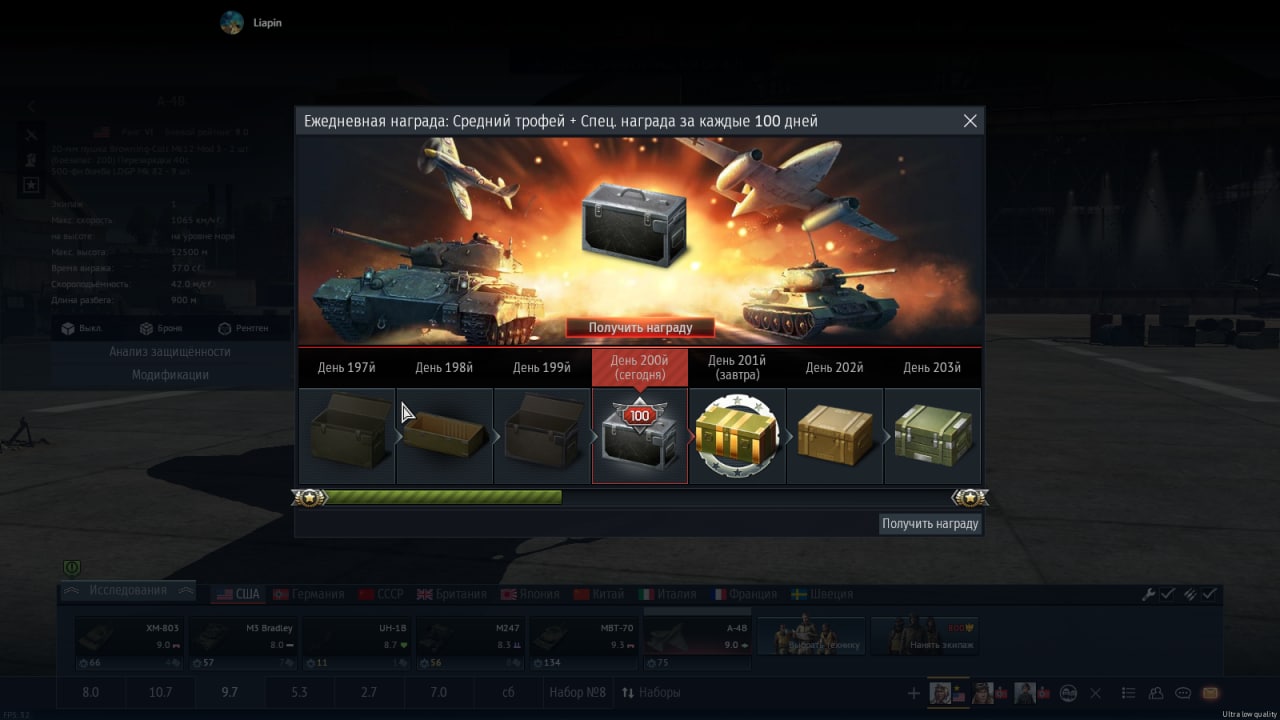The width and height of the screenshot is (1280, 720).
Task: Click the mail envelope icon
Action: (x=1210, y=693)
